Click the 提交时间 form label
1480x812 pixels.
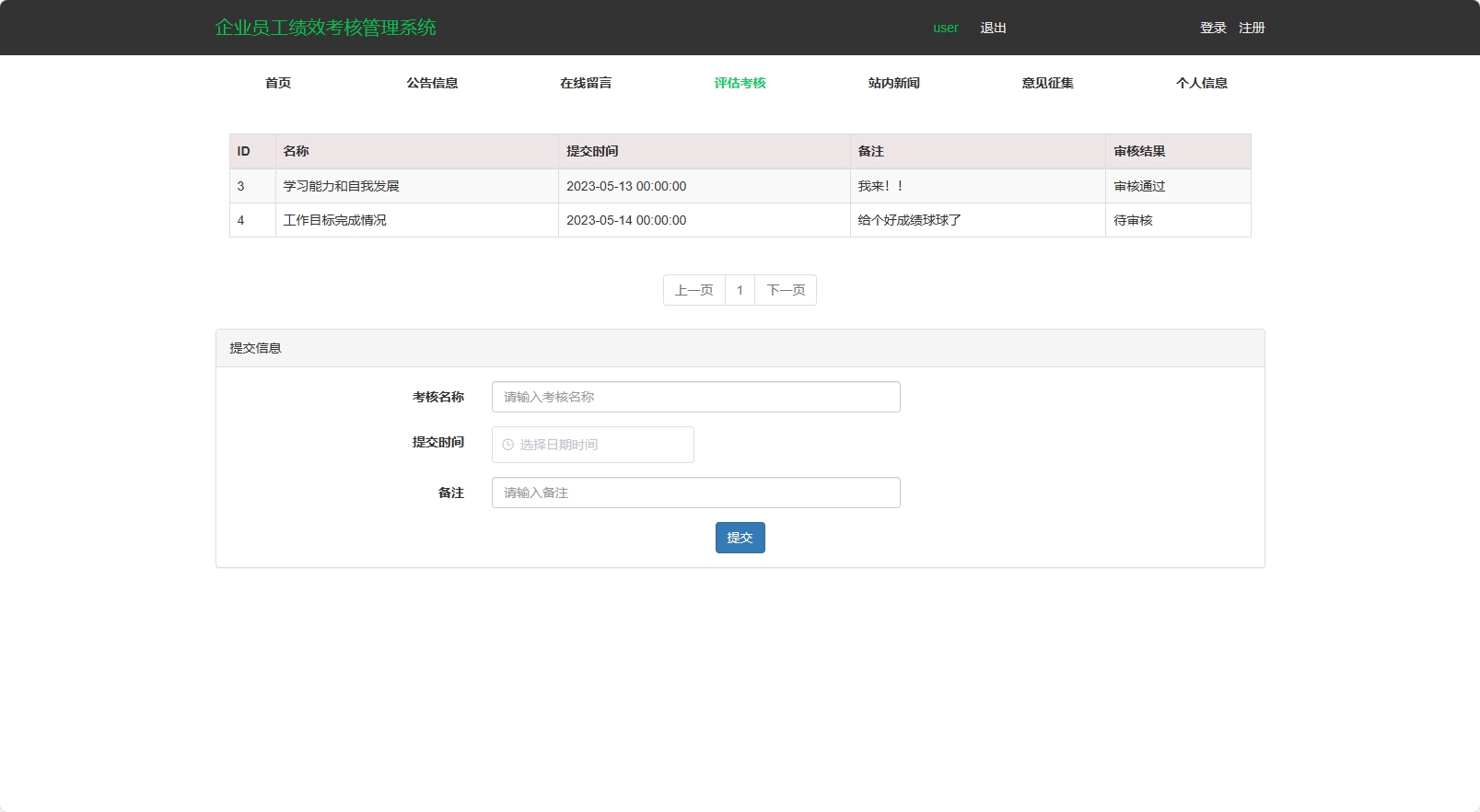coord(438,442)
